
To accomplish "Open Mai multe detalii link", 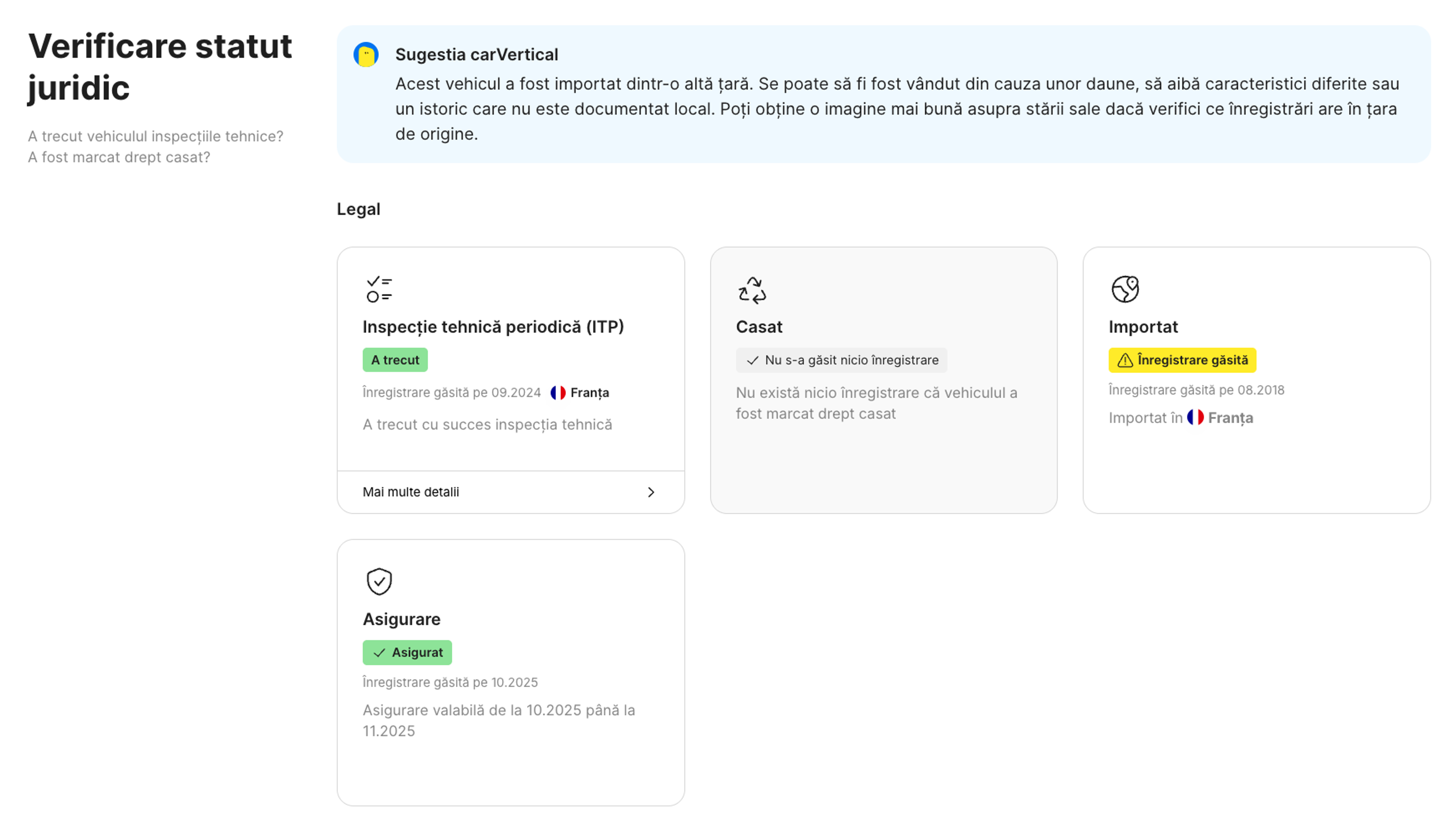I will (411, 492).
